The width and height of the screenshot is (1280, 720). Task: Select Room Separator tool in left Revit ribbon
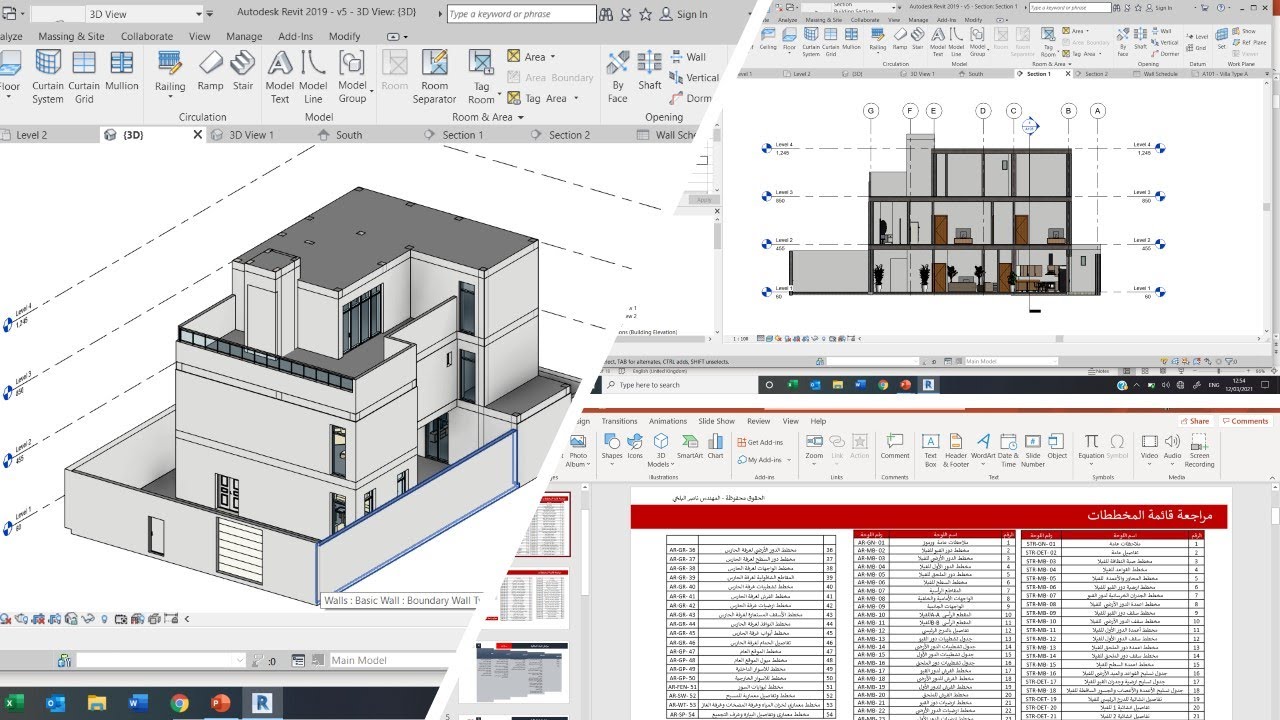pos(434,76)
